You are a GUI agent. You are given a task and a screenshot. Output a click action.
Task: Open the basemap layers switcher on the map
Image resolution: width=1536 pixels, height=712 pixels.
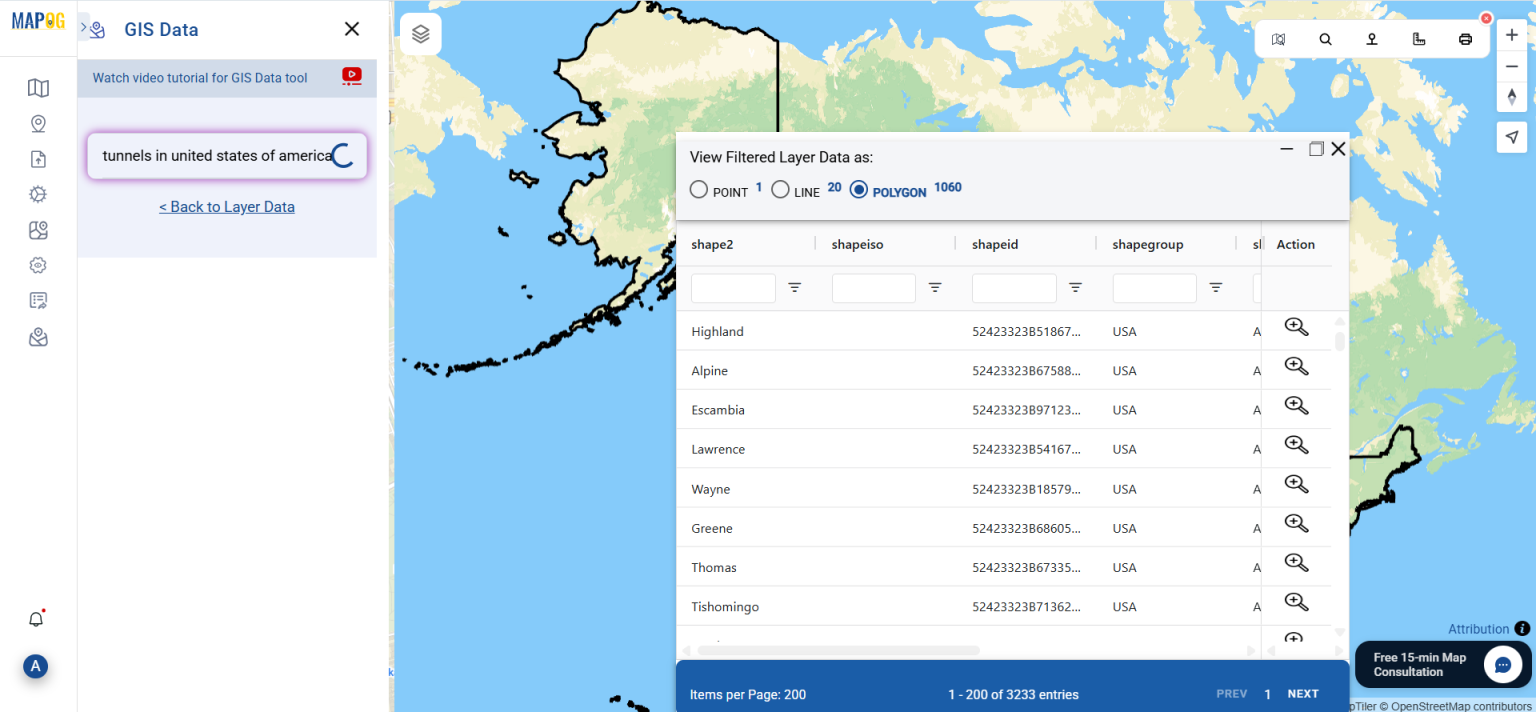tap(420, 33)
